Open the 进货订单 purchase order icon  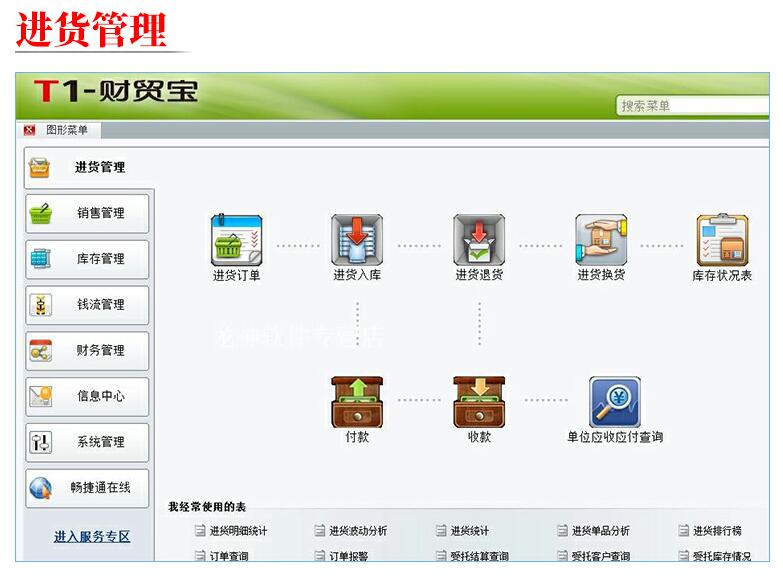[x=236, y=240]
